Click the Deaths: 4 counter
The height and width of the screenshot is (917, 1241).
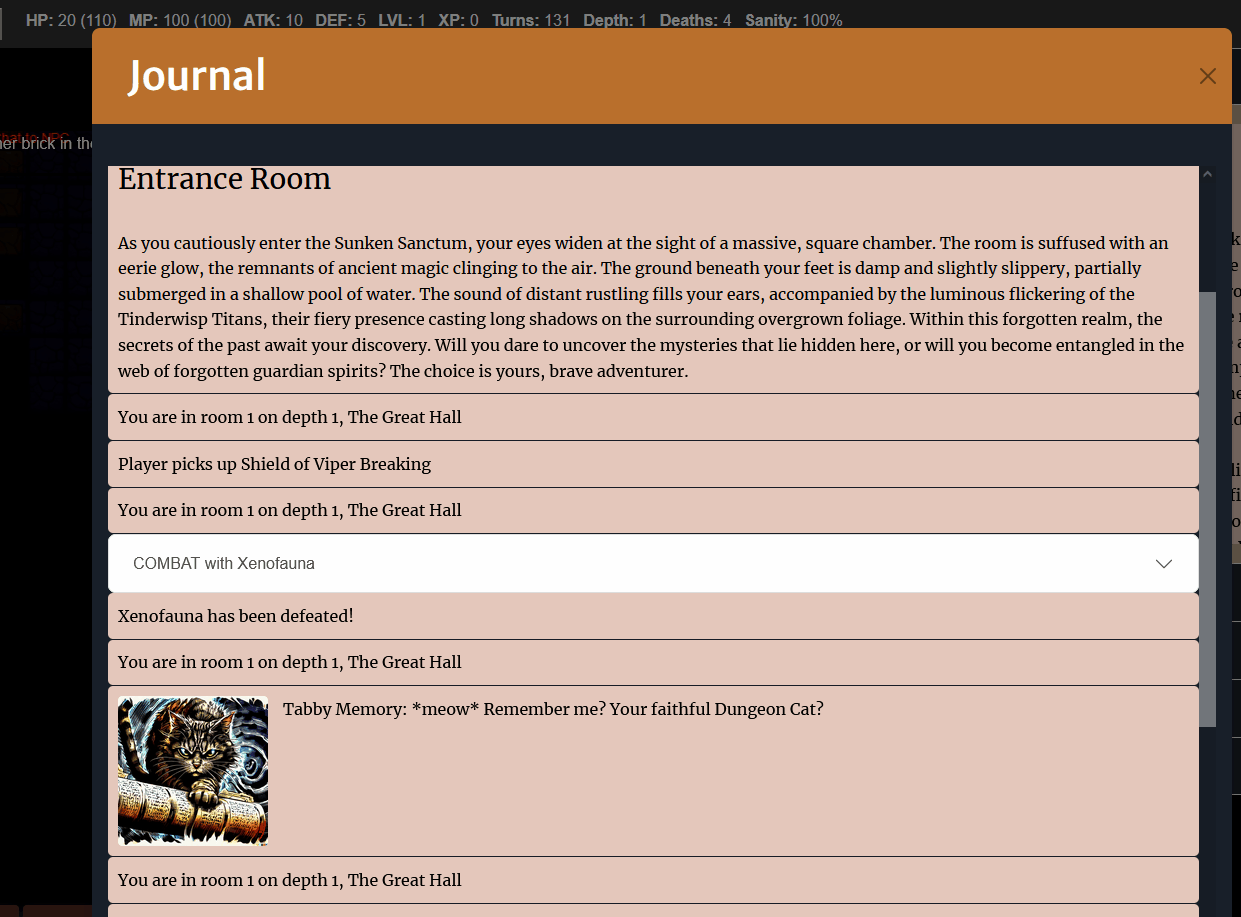pyautogui.click(x=695, y=20)
